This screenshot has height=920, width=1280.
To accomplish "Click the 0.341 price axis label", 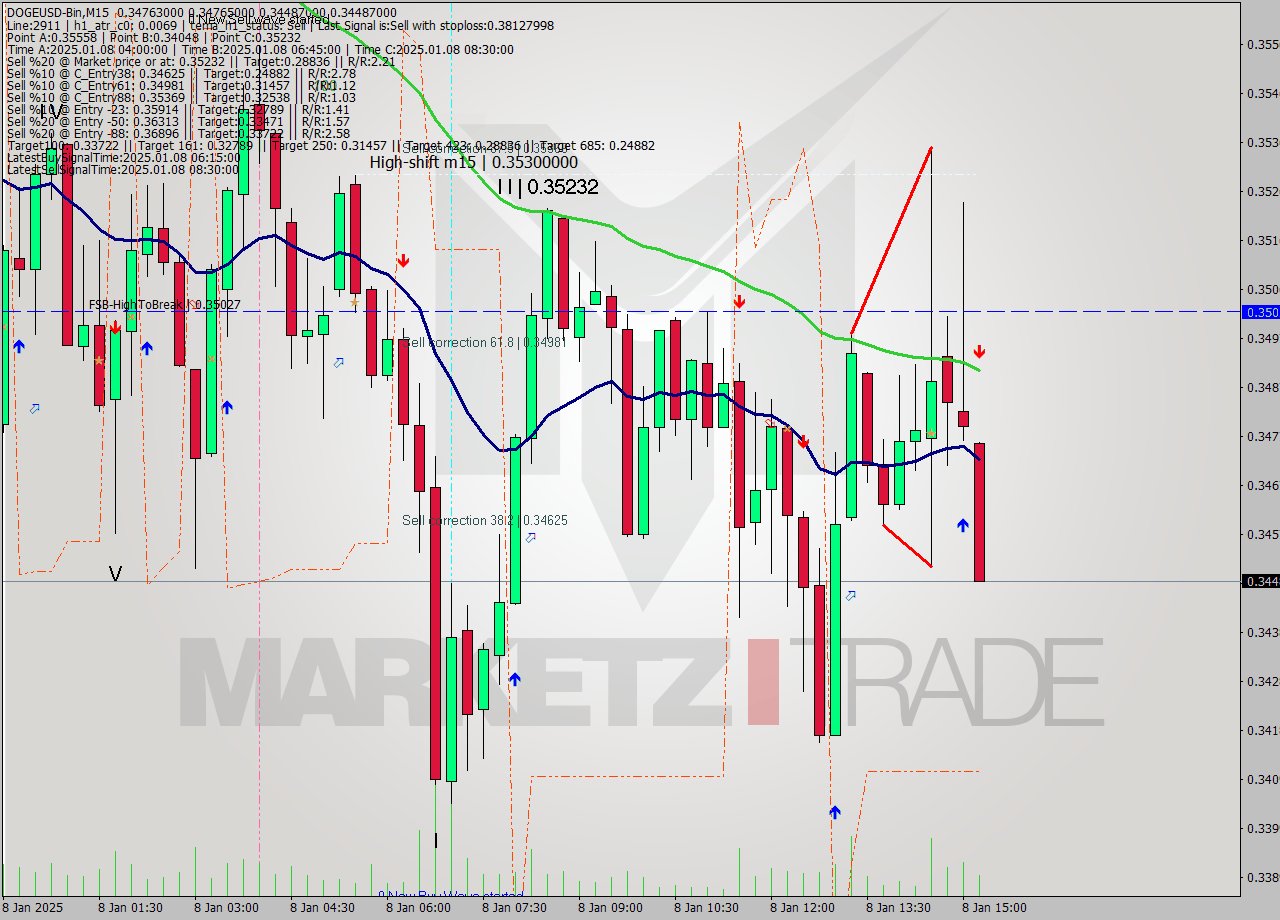I will click(x=1263, y=730).
